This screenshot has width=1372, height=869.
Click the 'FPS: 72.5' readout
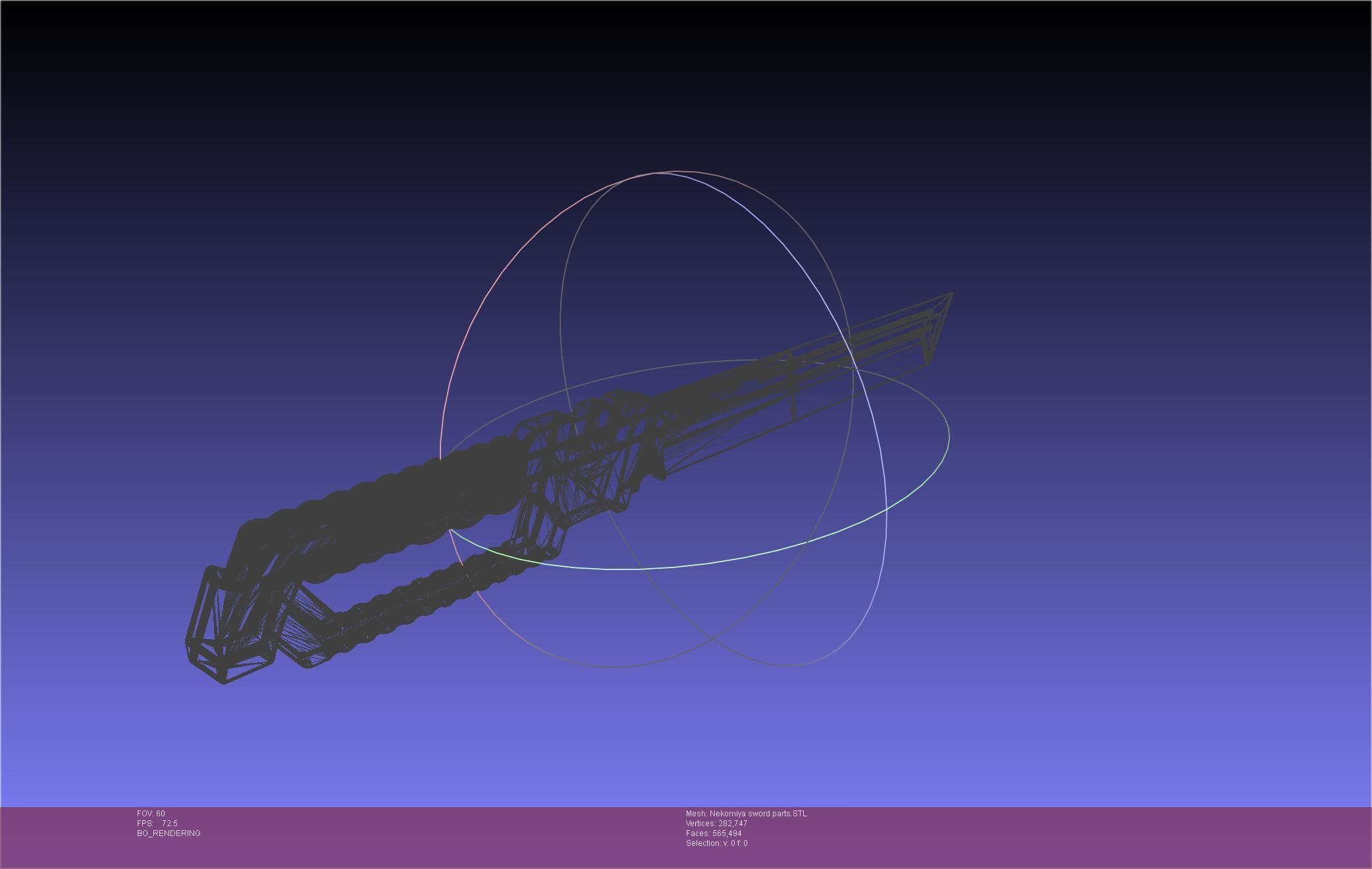[157, 824]
